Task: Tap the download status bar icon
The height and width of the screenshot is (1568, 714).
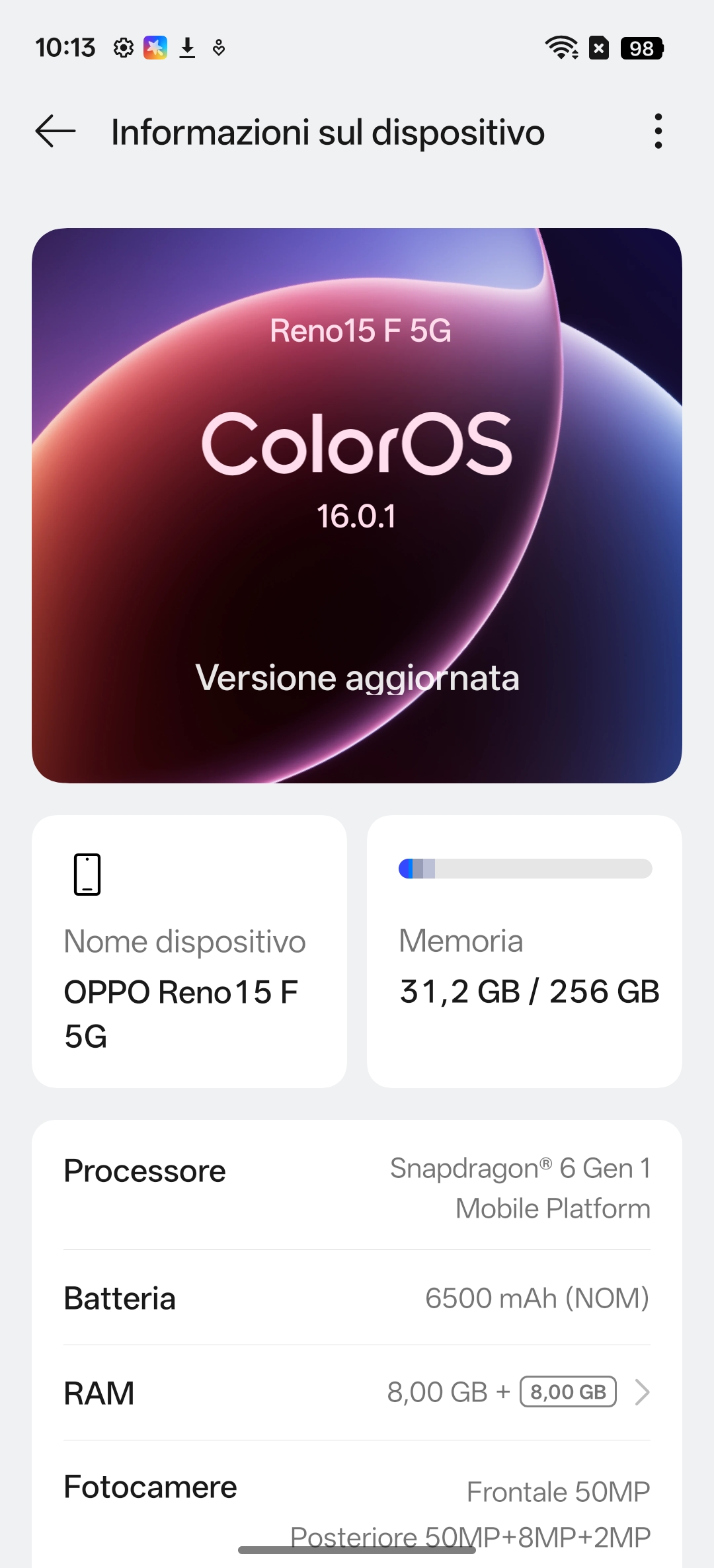Action: pyautogui.click(x=188, y=48)
